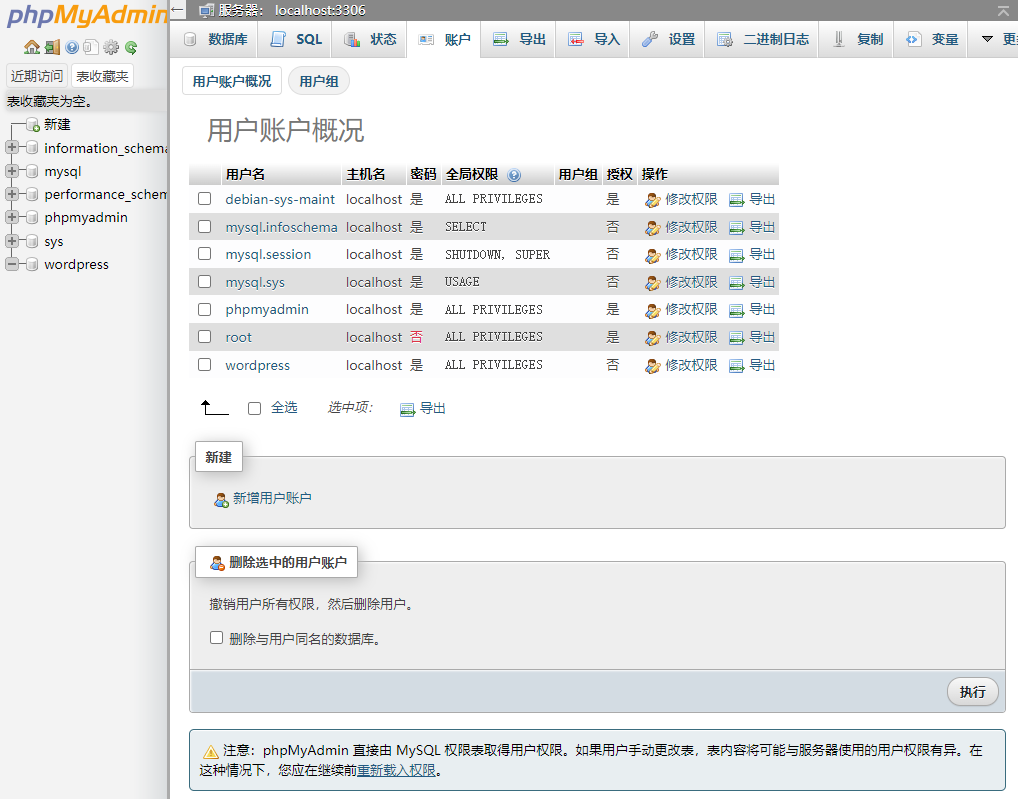Click the home icon in the sidebar
Viewport: 1018px width, 799px height.
[x=31, y=47]
